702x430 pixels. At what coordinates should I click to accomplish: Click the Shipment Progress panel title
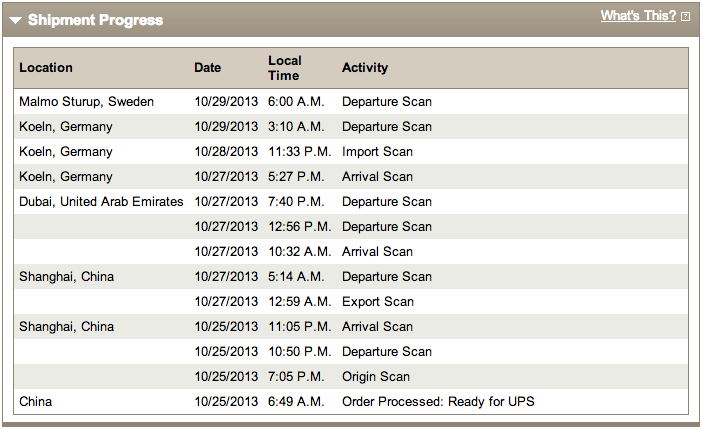tap(95, 20)
